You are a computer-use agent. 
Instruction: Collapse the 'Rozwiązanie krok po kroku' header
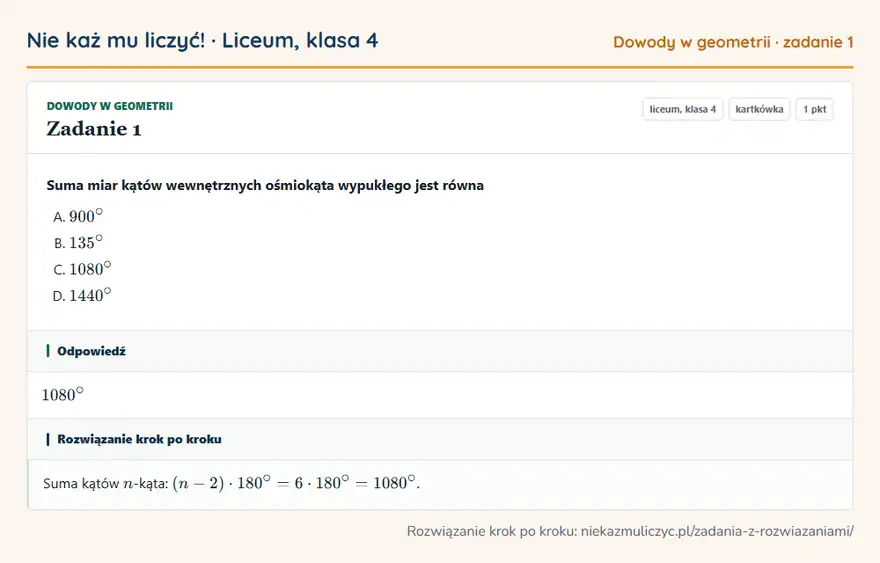click(x=440, y=439)
